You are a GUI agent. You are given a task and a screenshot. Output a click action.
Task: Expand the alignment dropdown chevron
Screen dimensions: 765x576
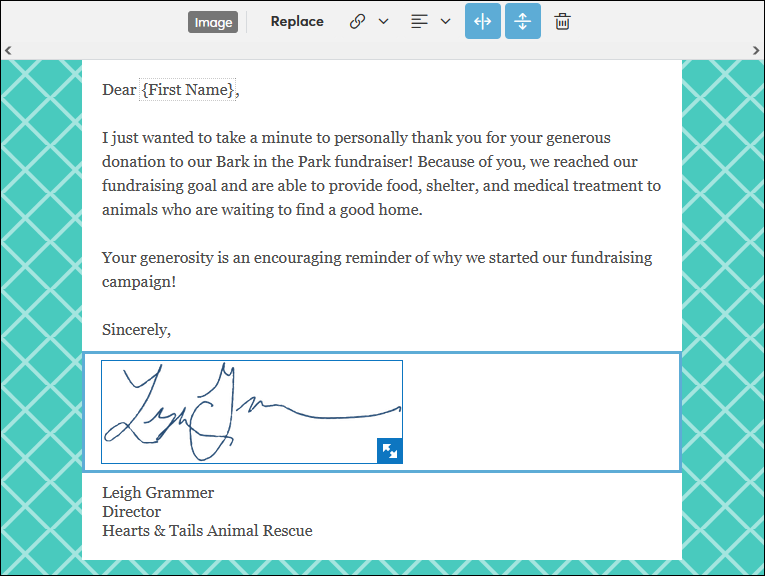click(446, 21)
